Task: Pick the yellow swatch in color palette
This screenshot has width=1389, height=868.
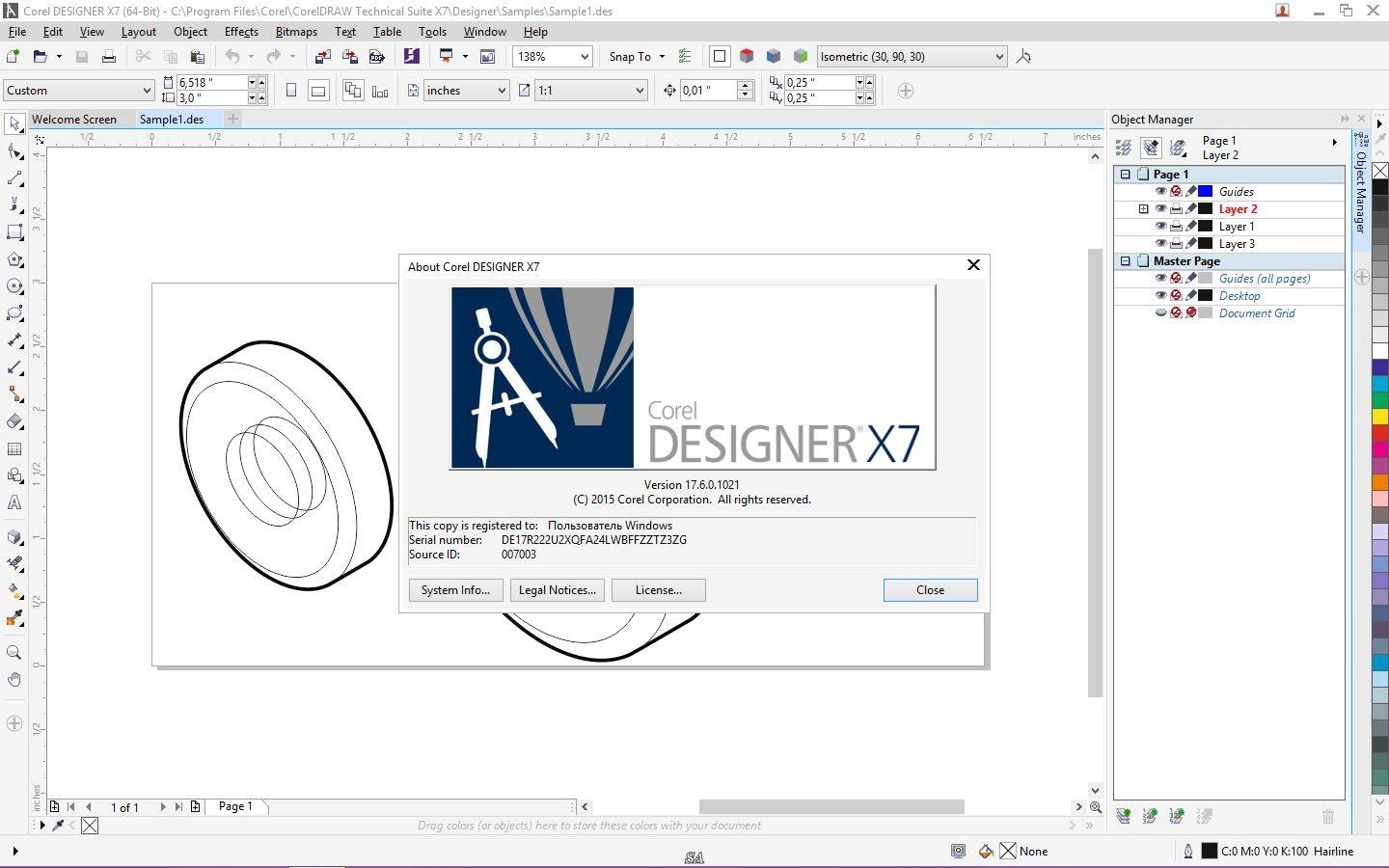Action: [x=1380, y=416]
